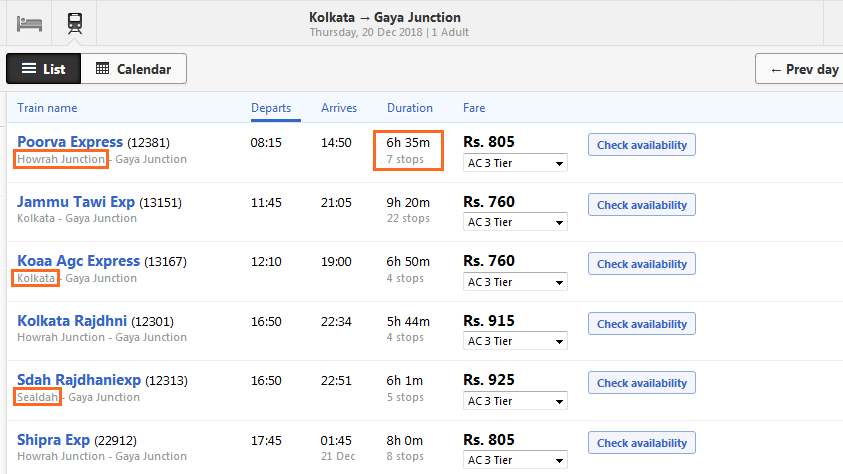Click the Calendar grid icon
The height and width of the screenshot is (474, 843).
[x=102, y=69]
